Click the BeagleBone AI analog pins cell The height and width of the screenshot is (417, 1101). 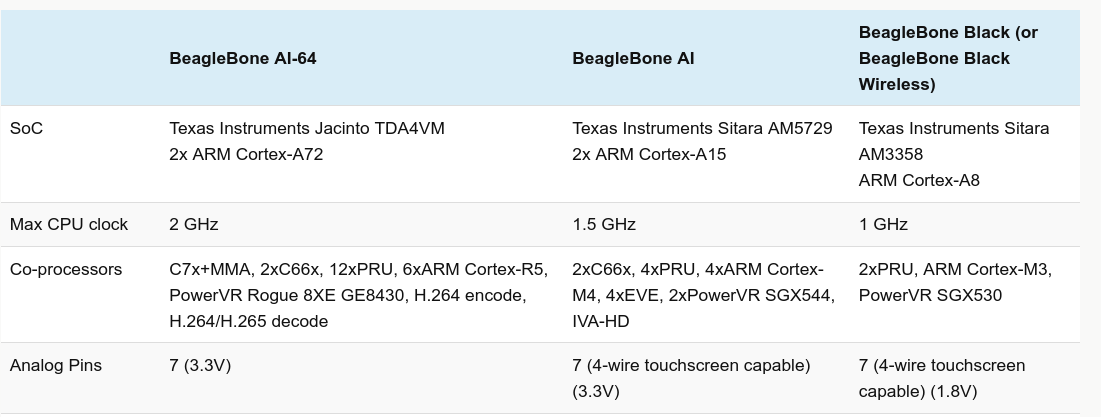click(691, 378)
